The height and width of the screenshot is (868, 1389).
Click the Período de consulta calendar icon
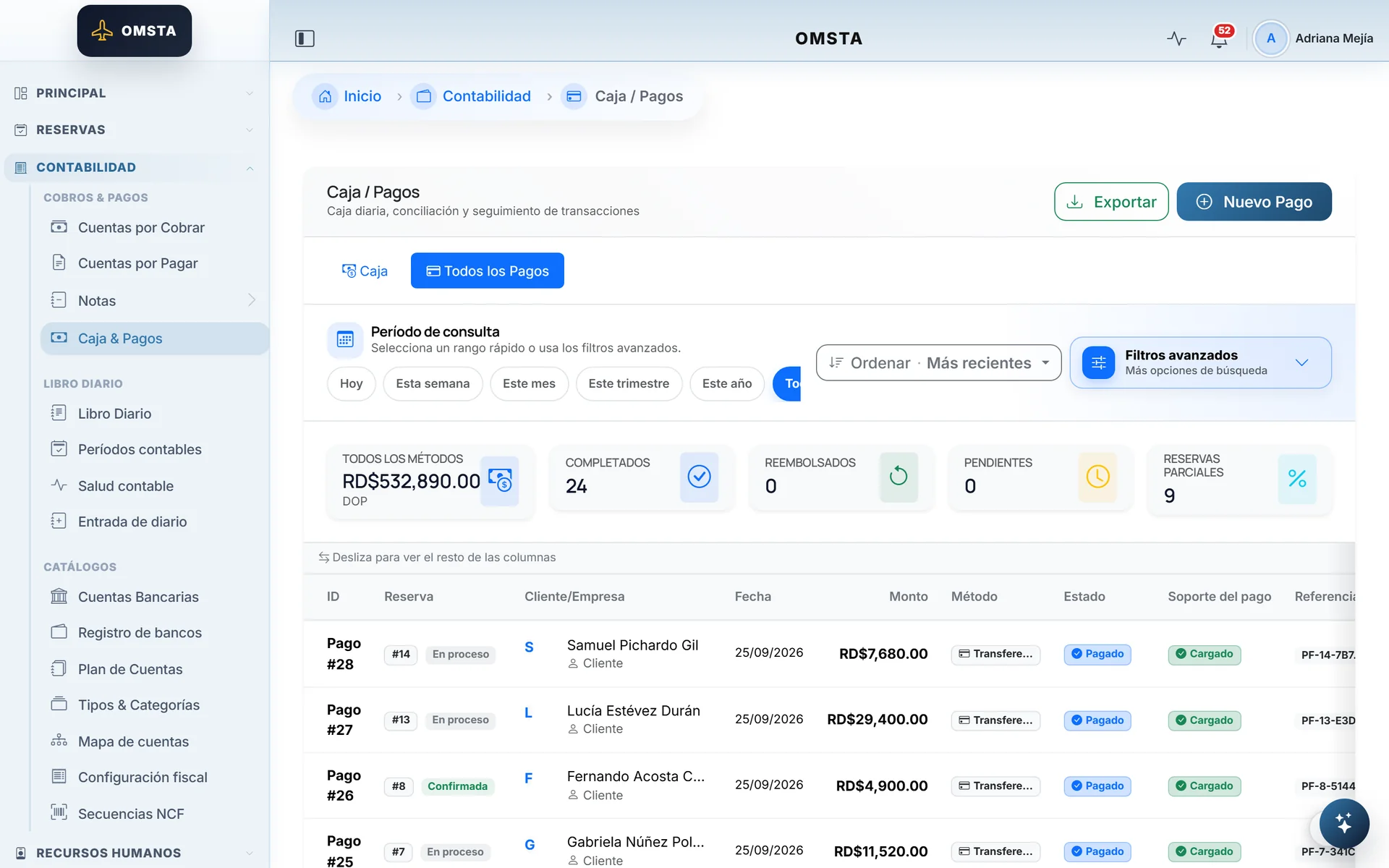tap(345, 339)
